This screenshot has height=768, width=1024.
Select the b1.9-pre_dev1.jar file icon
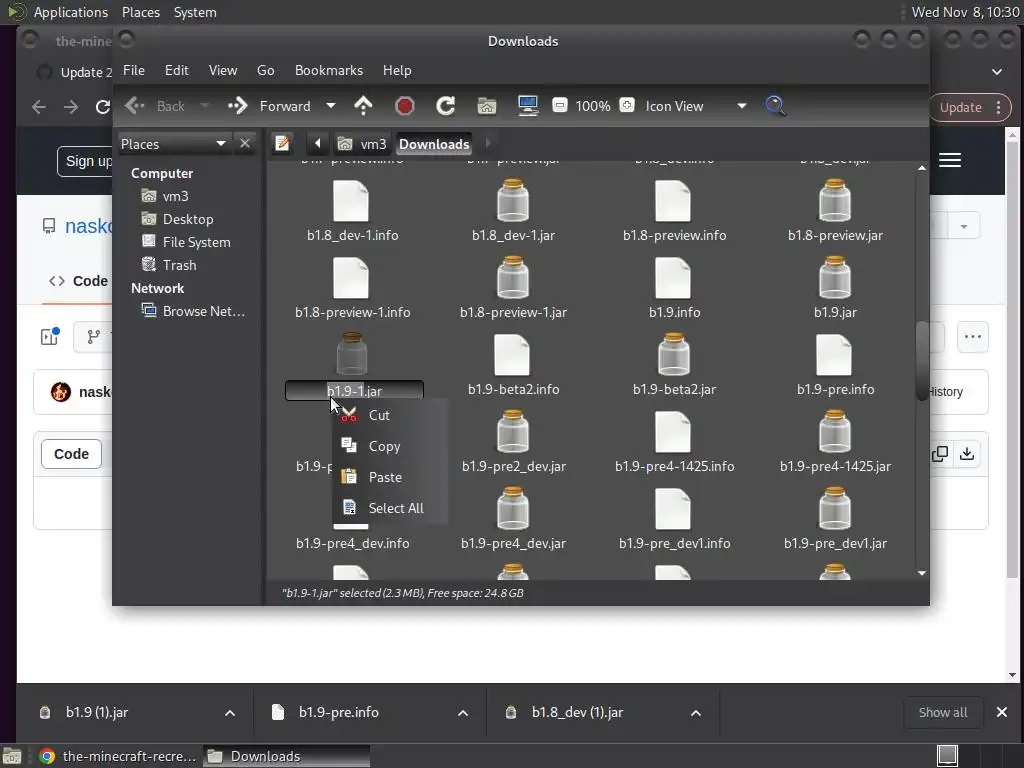click(835, 509)
